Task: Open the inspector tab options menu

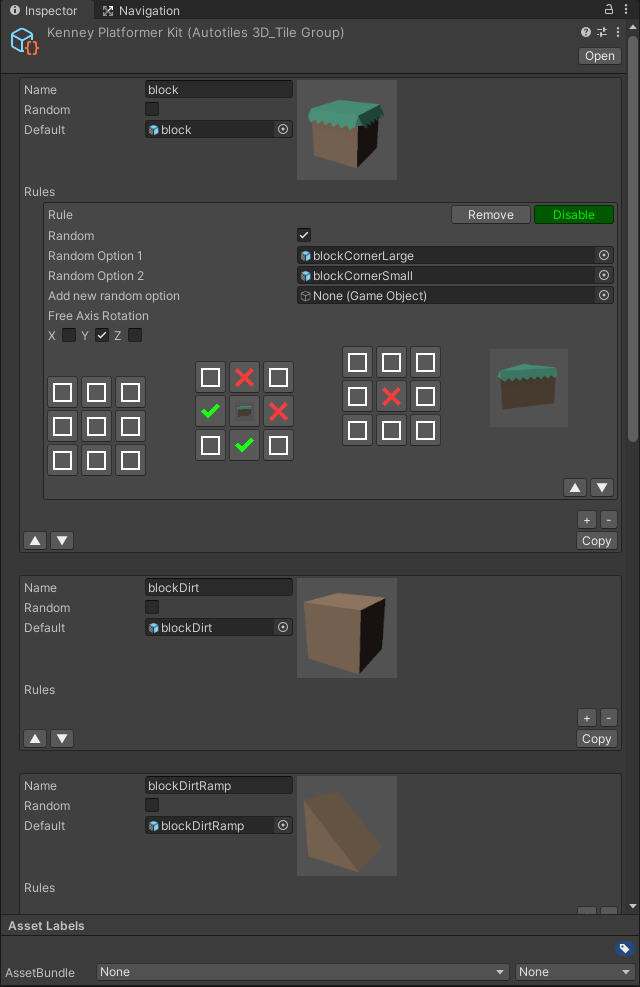Action: [626, 9]
